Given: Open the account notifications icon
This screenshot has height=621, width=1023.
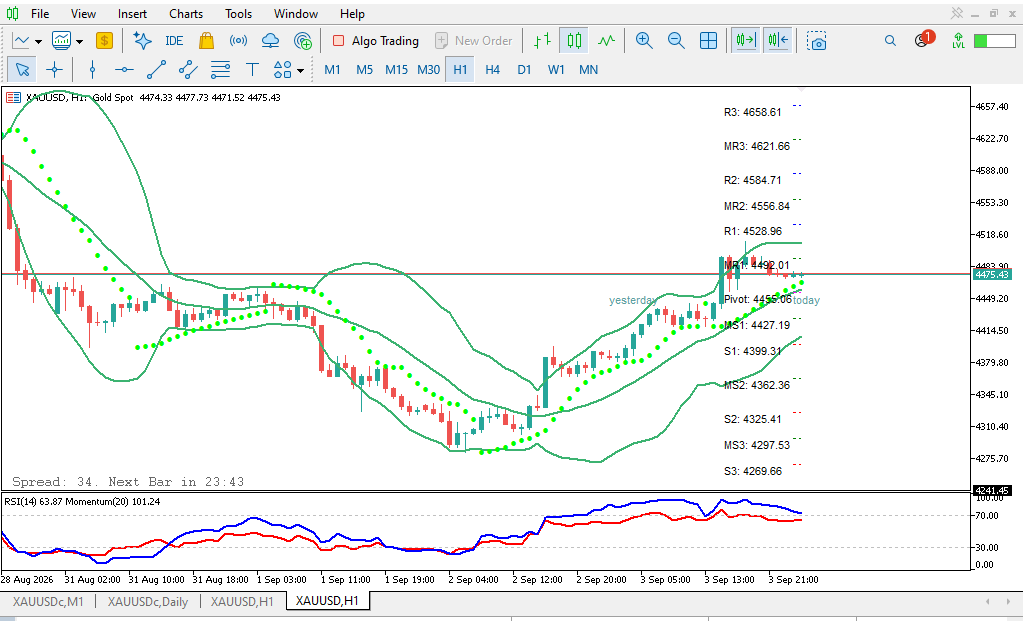Looking at the screenshot, I should click(x=924, y=39).
